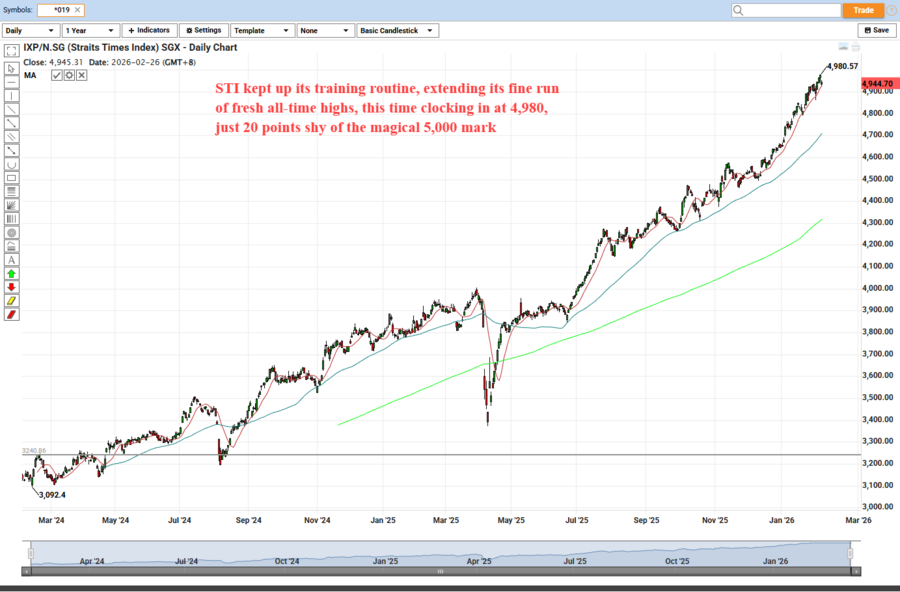Select the rectangle drawing tool
900x592 pixels.
11,177
